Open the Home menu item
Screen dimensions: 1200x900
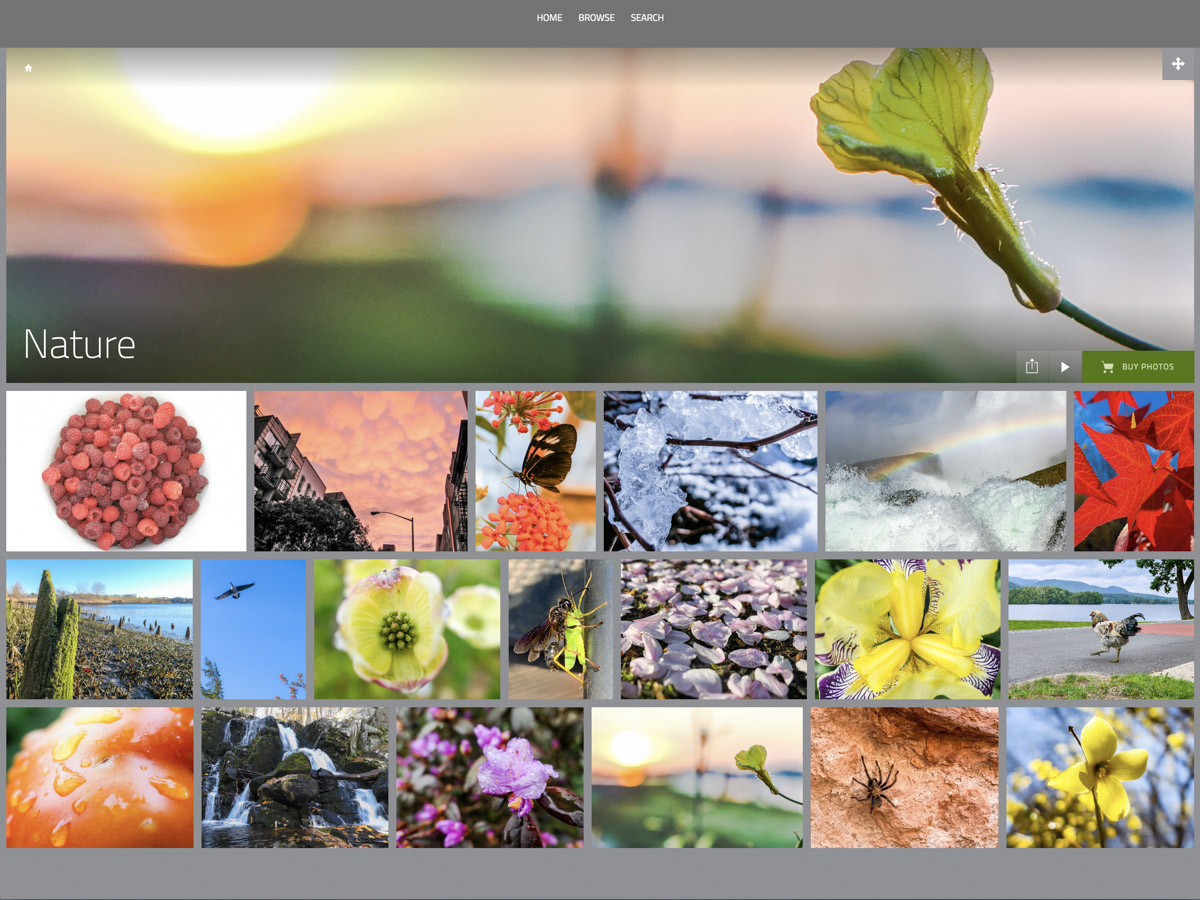tap(549, 18)
